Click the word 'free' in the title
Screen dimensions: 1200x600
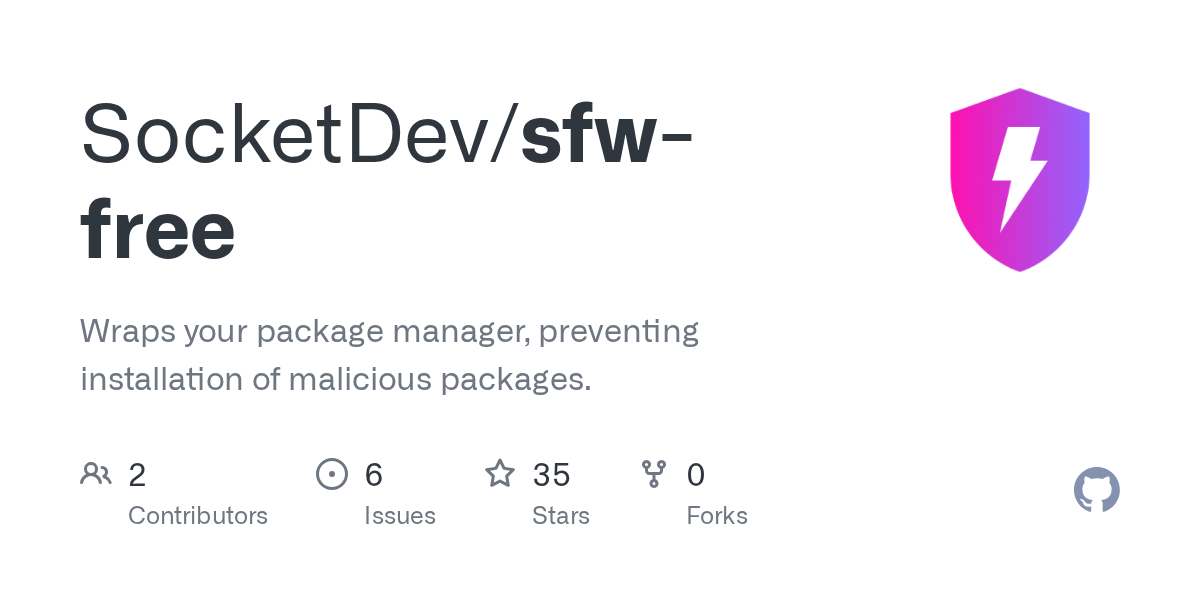tap(158, 232)
